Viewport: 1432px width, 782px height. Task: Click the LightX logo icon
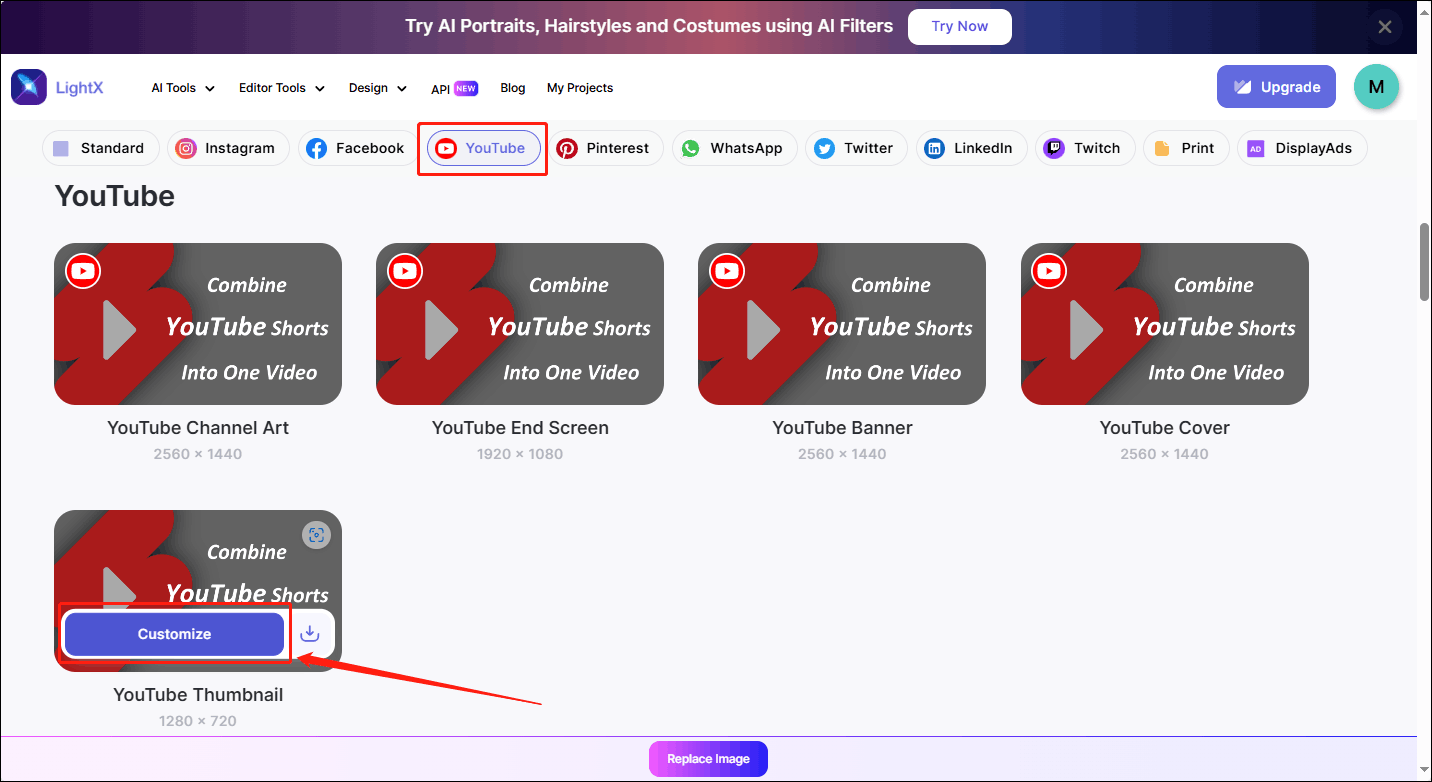[29, 87]
